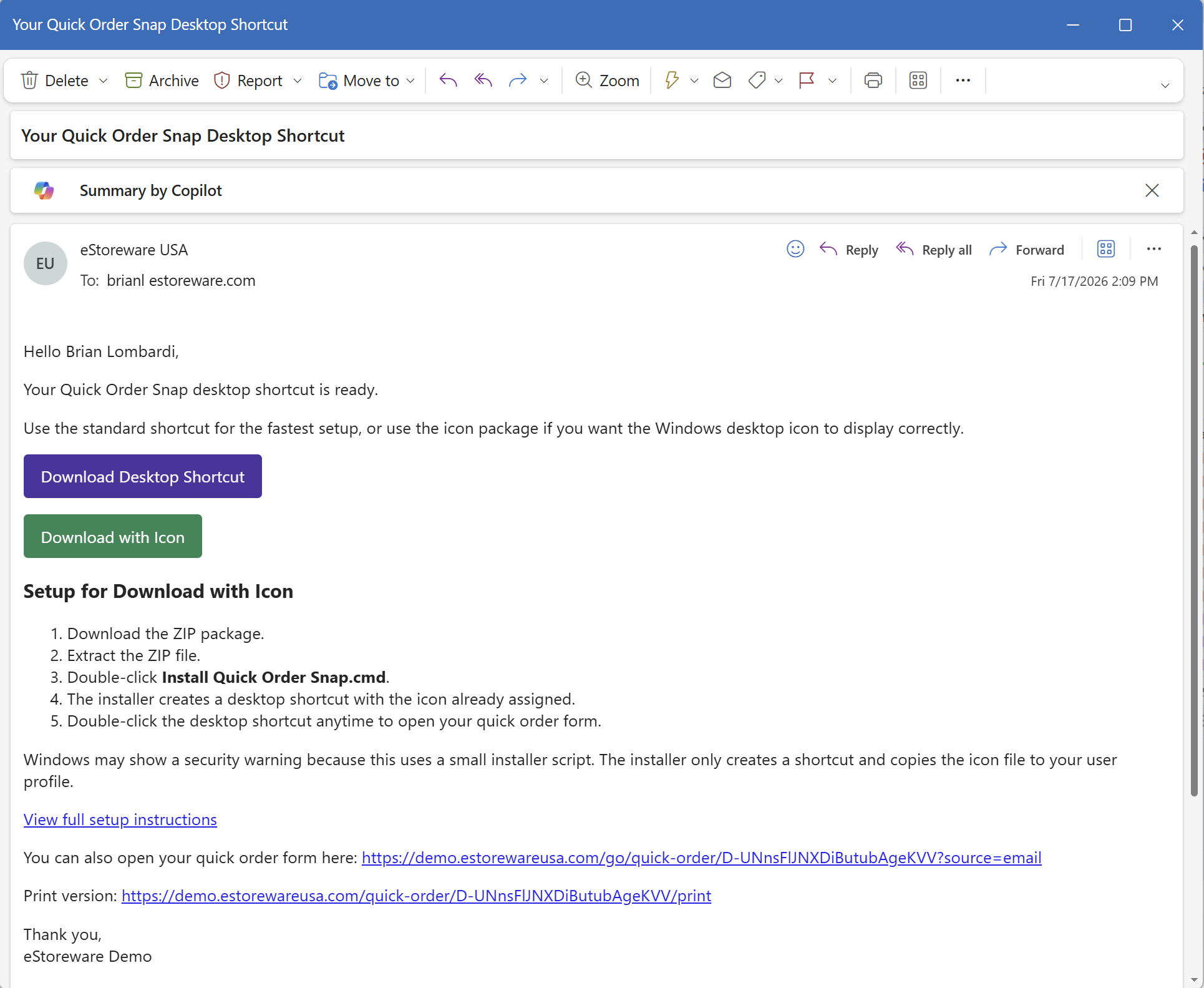Image resolution: width=1204 pixels, height=988 pixels.
Task: Click the scrollbar down arrow
Action: coord(1194,980)
